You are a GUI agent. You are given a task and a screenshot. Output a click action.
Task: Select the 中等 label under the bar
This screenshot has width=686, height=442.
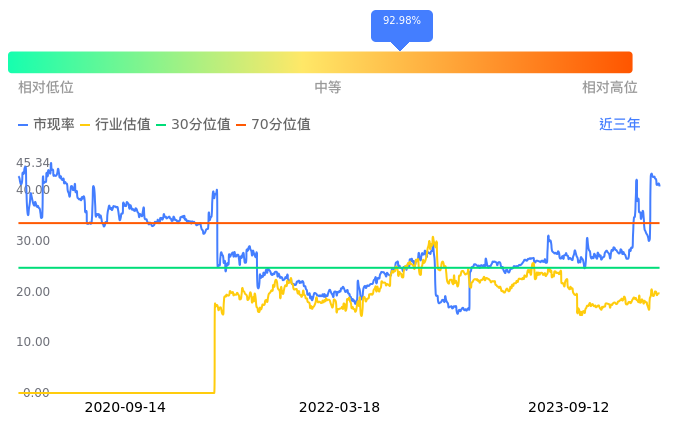point(328,88)
